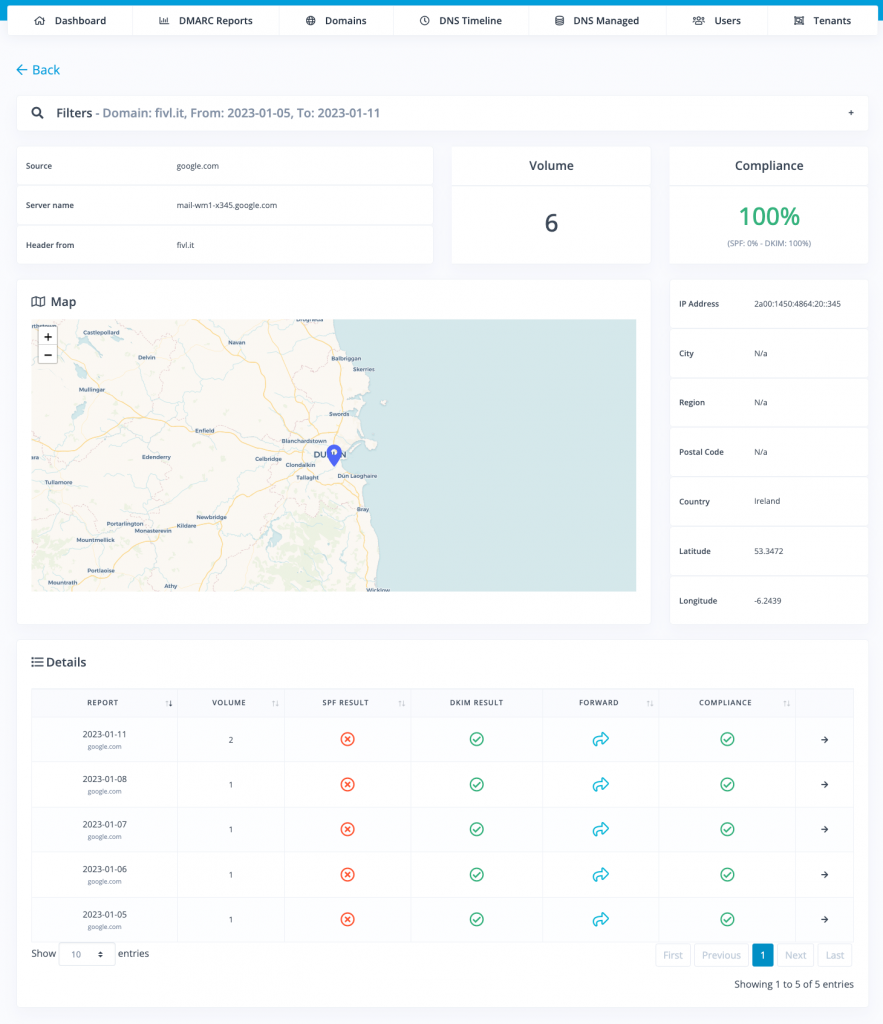Open details arrow for 2023-01-05 report
The height and width of the screenshot is (1024, 883).
pyautogui.click(x=824, y=920)
